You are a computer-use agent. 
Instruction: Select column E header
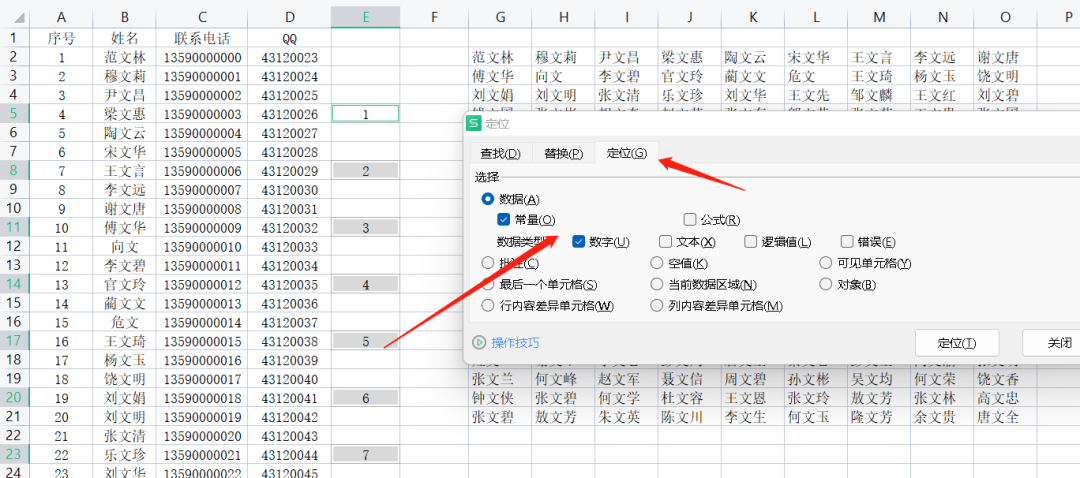366,17
